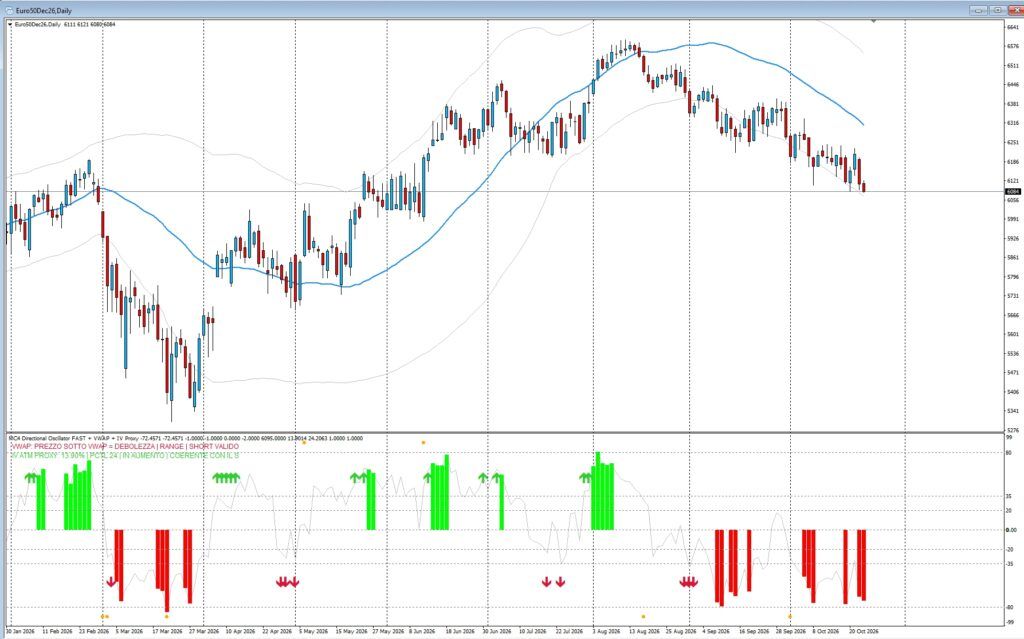Click the 6641 price level on the axis
1024x639 pixels.
1013,27
